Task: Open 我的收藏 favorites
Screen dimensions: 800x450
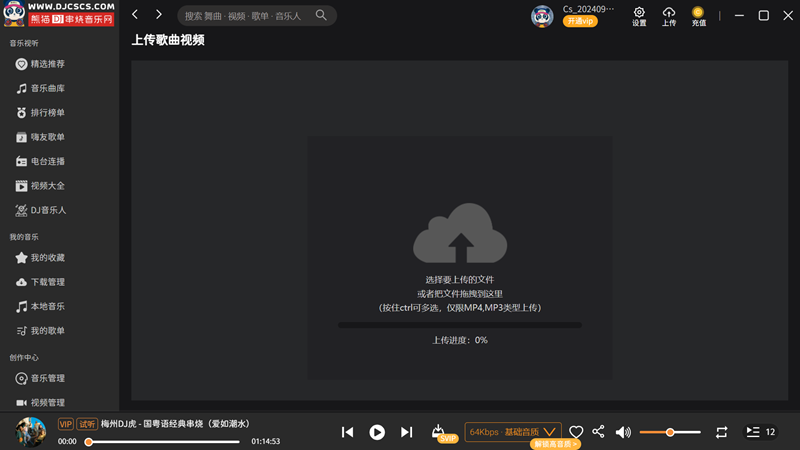Action: pyautogui.click(x=40, y=258)
